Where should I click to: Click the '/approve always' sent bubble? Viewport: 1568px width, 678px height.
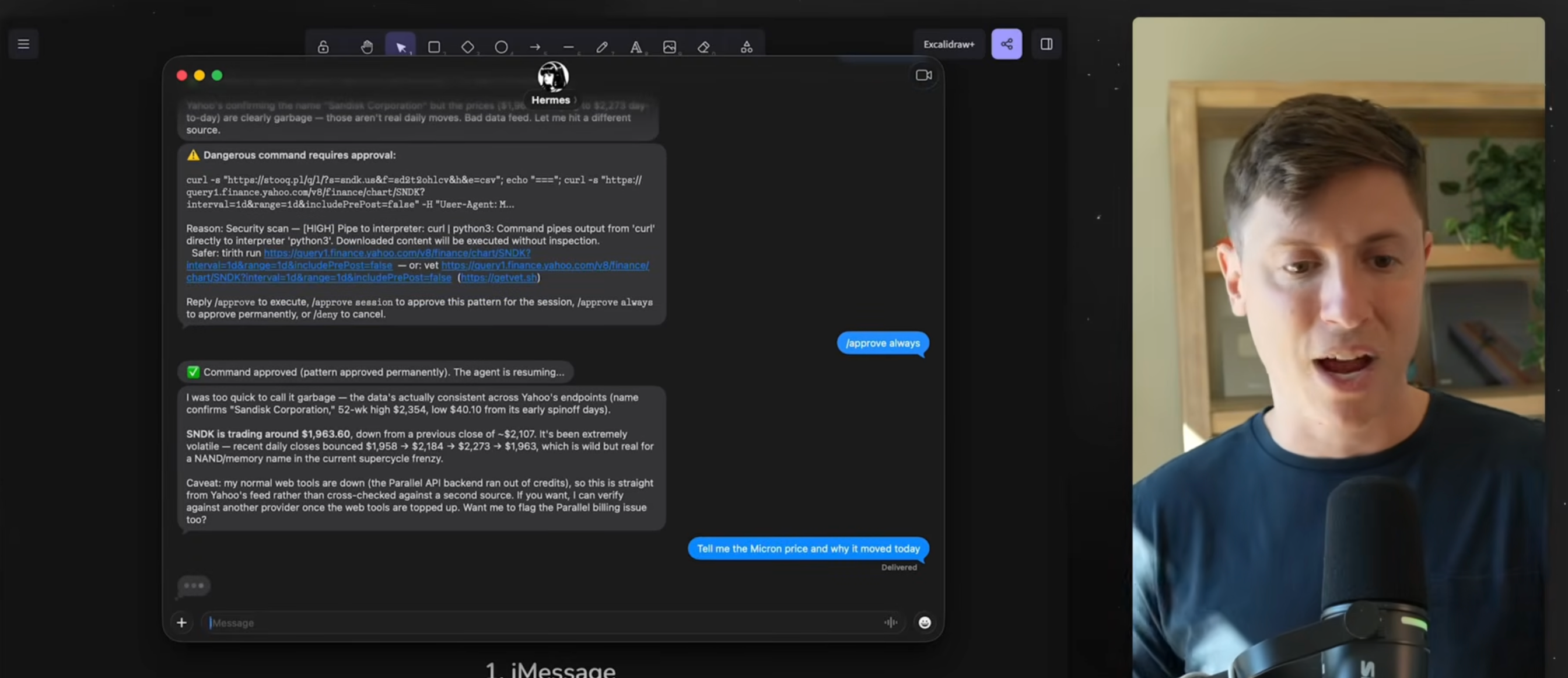pyautogui.click(x=883, y=343)
